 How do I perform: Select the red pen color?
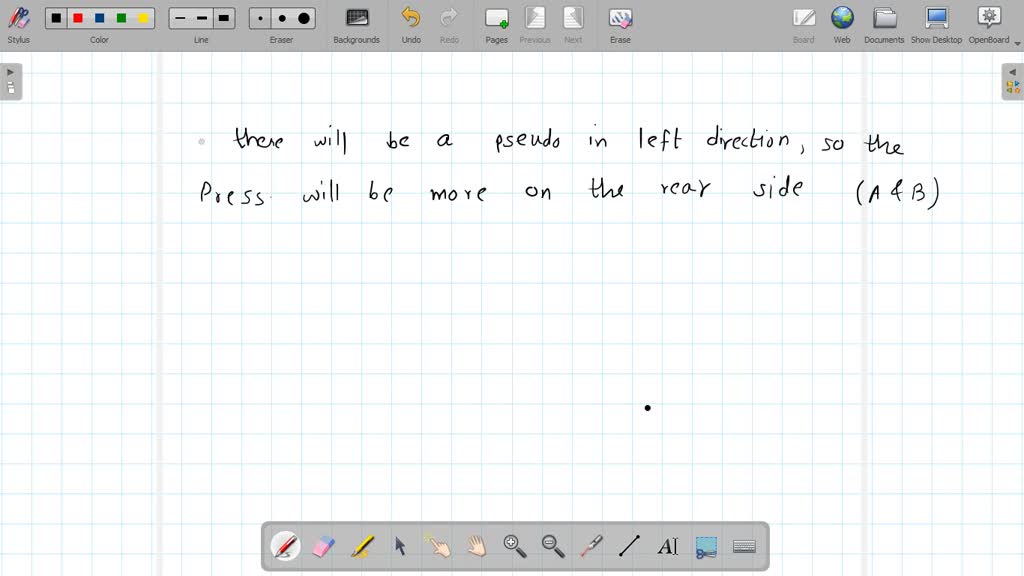[x=78, y=18]
